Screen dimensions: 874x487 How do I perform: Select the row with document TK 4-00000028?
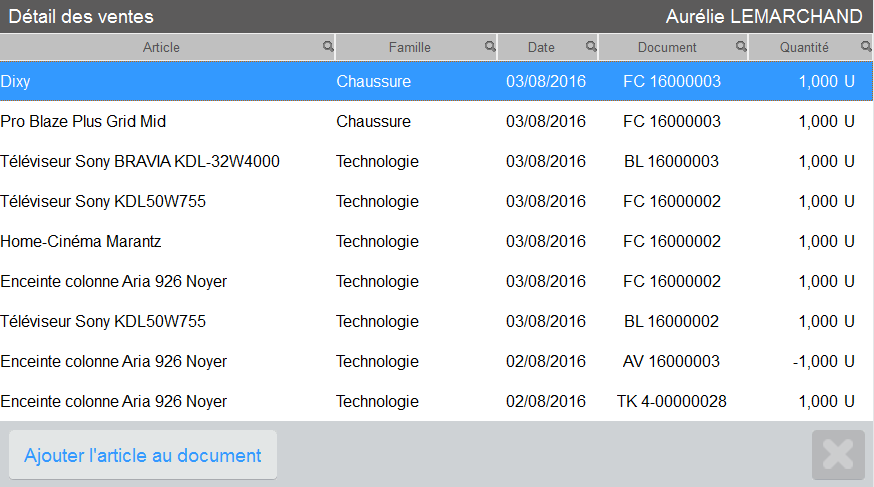tap(436, 401)
